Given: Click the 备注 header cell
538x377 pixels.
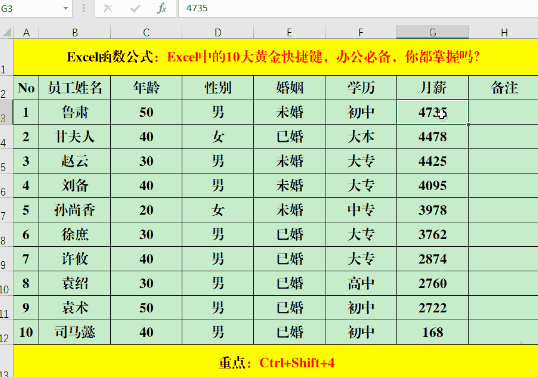Looking at the screenshot, I should pyautogui.click(x=503, y=88).
